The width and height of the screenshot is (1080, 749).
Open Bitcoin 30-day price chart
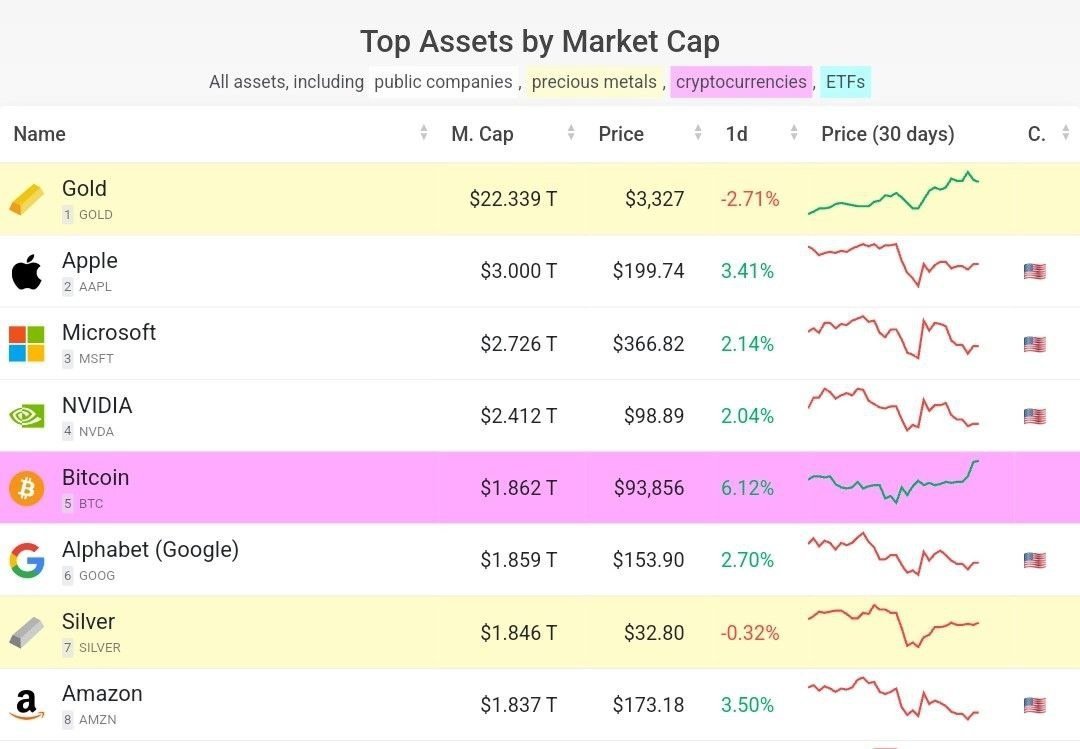click(x=893, y=481)
